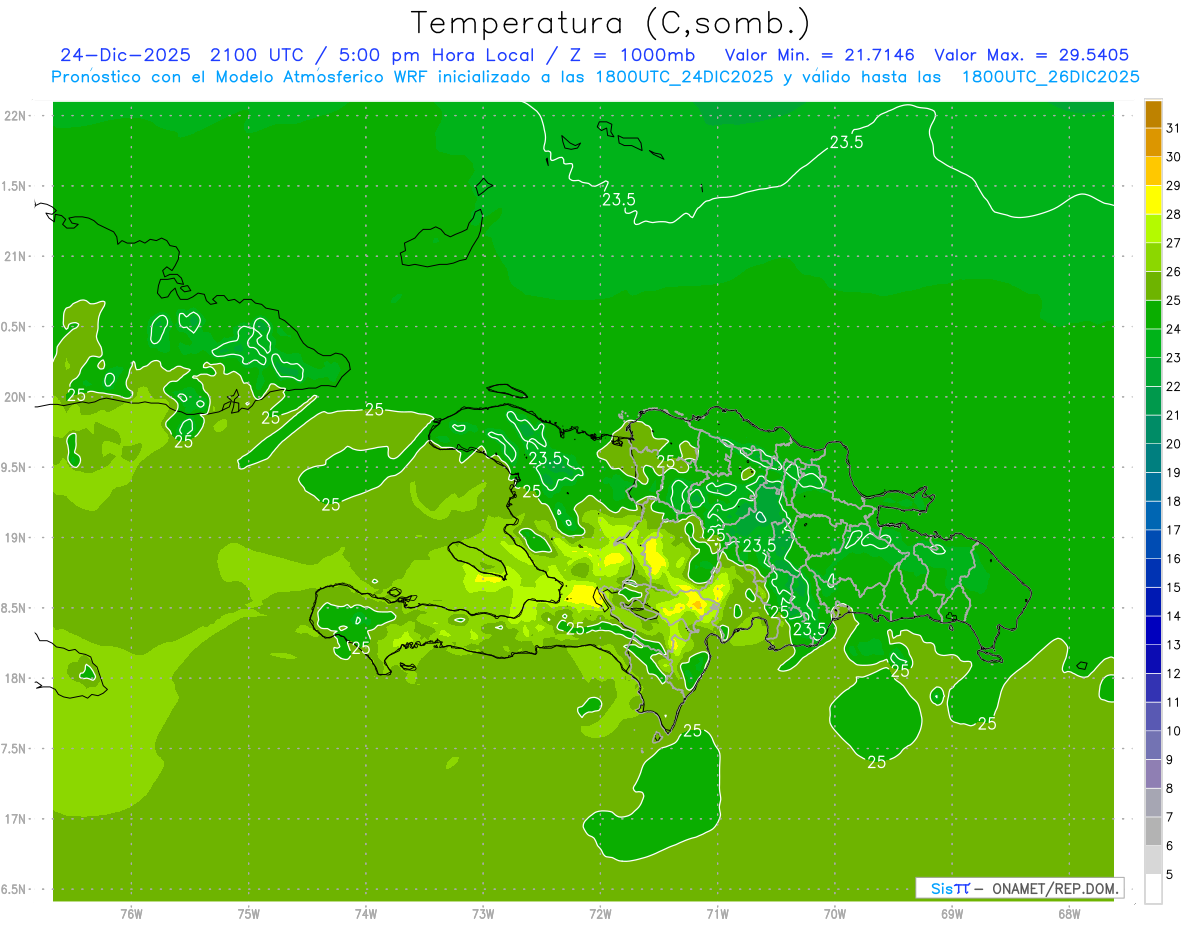Click the "19N" latitude axis label

[17, 538]
